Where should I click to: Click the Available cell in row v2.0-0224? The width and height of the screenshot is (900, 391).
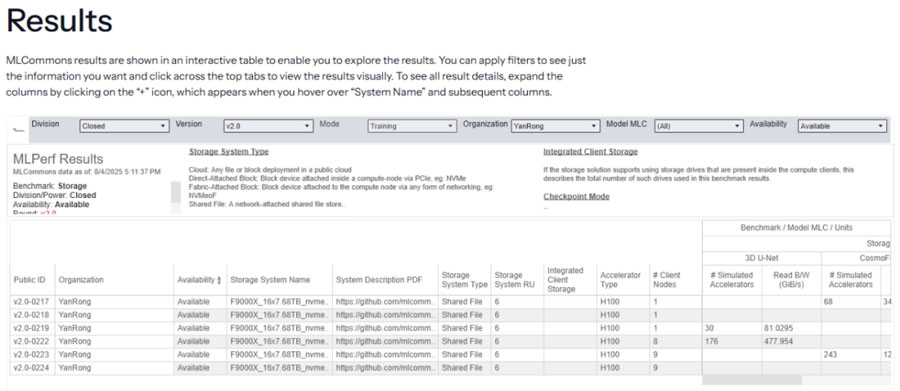pos(193,368)
